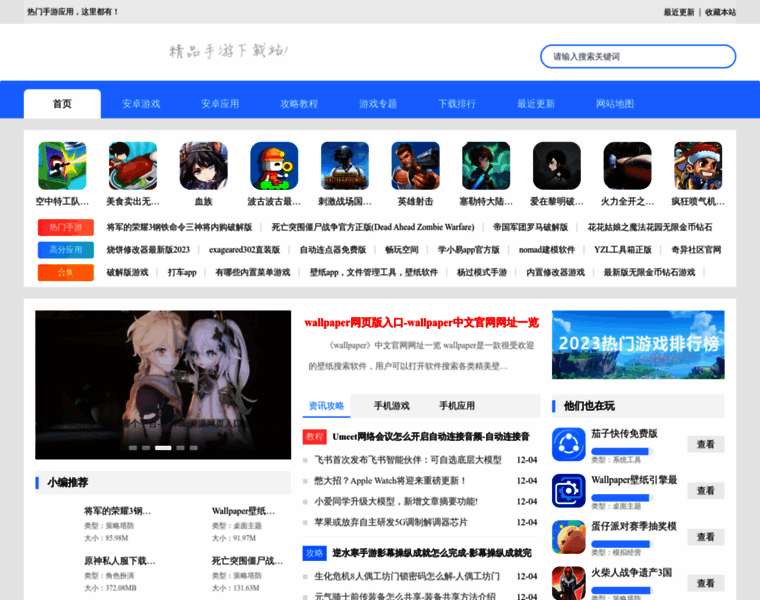Open the 火力全开之 game icon
Screen dimensions: 760x600
click(627, 166)
